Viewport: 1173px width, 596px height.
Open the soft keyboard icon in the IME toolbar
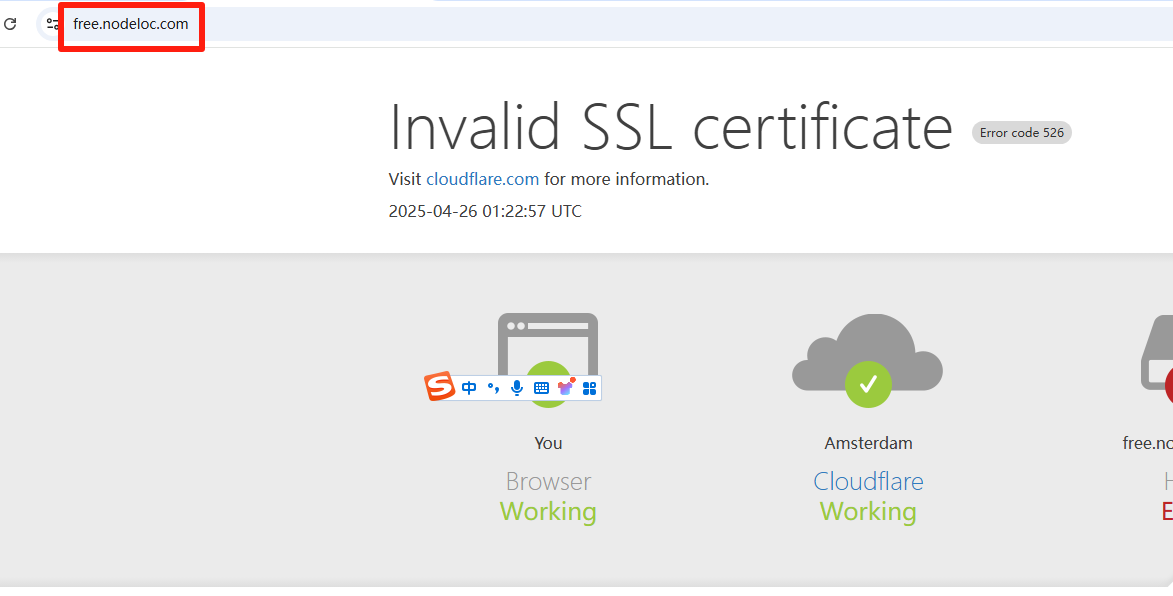pos(541,387)
